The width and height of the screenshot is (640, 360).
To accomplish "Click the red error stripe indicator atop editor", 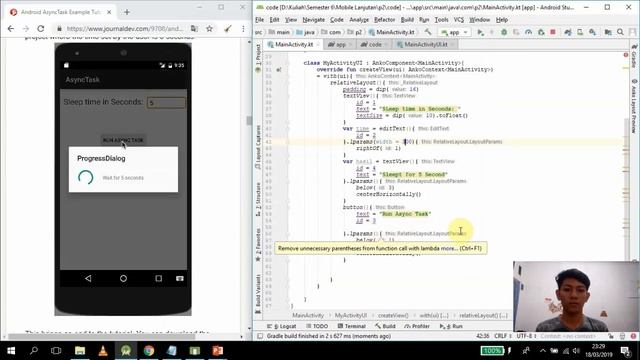I will coord(625,55).
